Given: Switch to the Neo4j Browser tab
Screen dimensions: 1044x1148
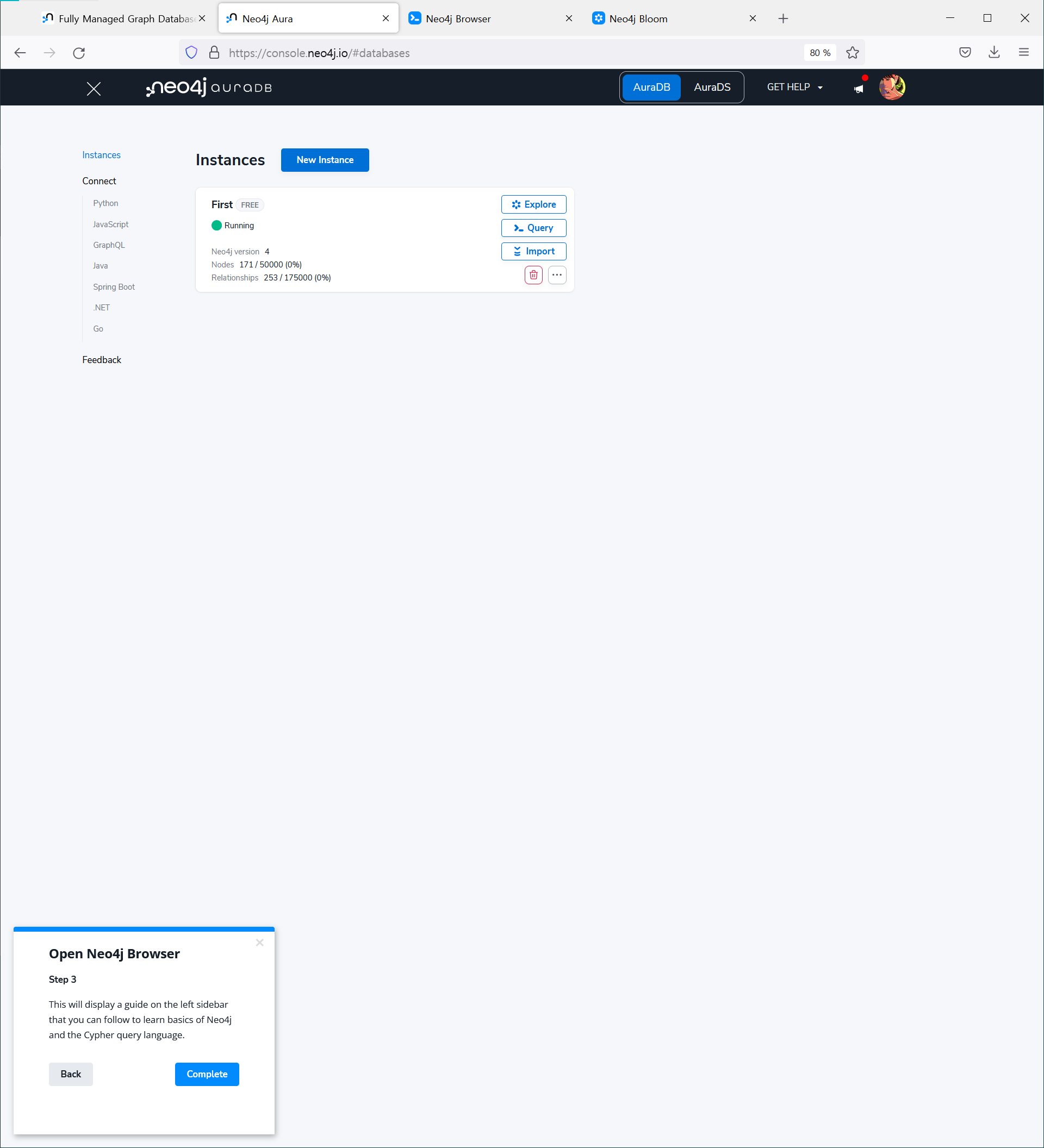Looking at the screenshot, I should click(458, 19).
